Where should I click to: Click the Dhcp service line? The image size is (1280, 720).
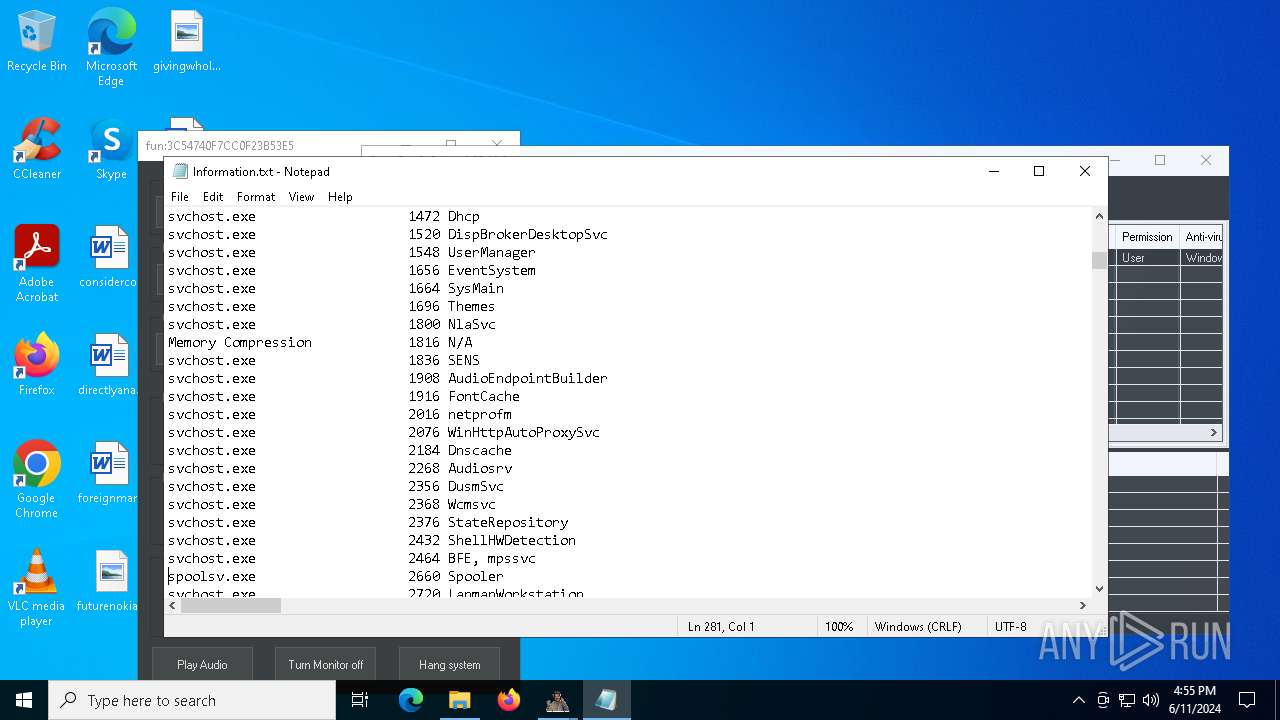click(324, 216)
